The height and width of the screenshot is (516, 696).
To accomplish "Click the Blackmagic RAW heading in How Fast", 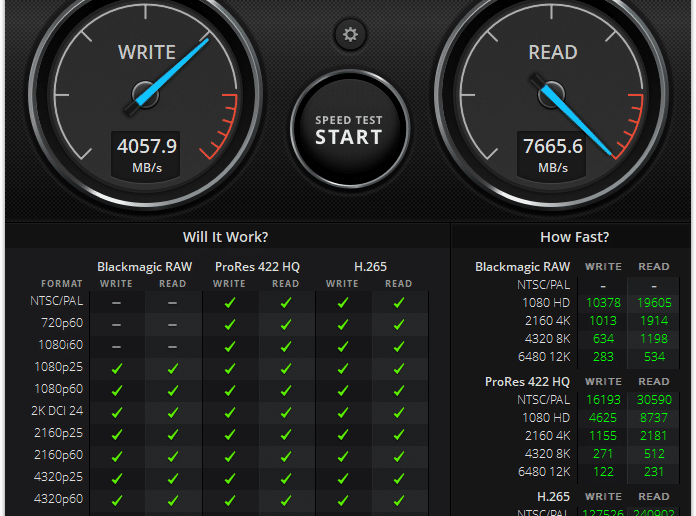I will 522,267.
